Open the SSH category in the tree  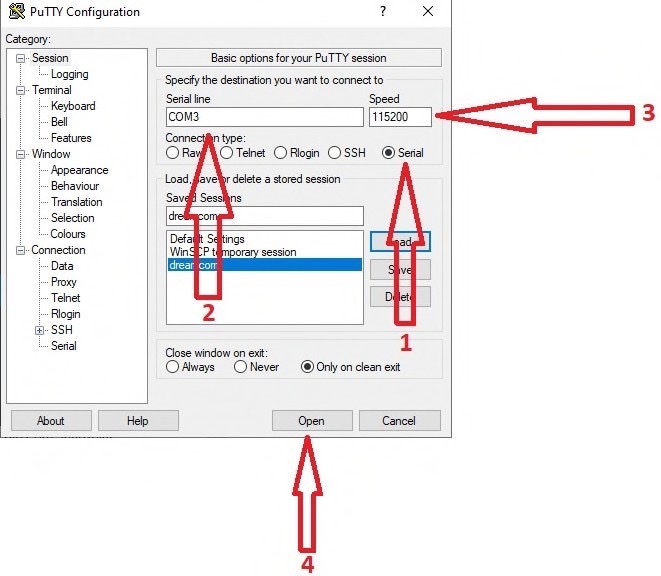click(x=62, y=330)
